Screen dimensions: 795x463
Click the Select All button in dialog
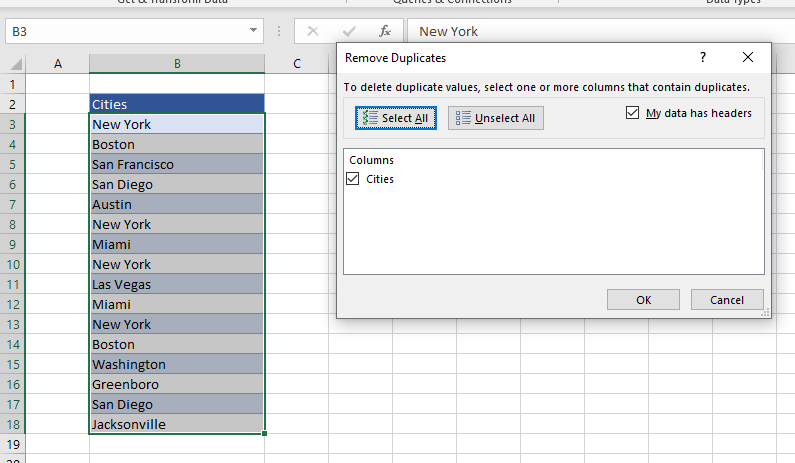point(395,118)
